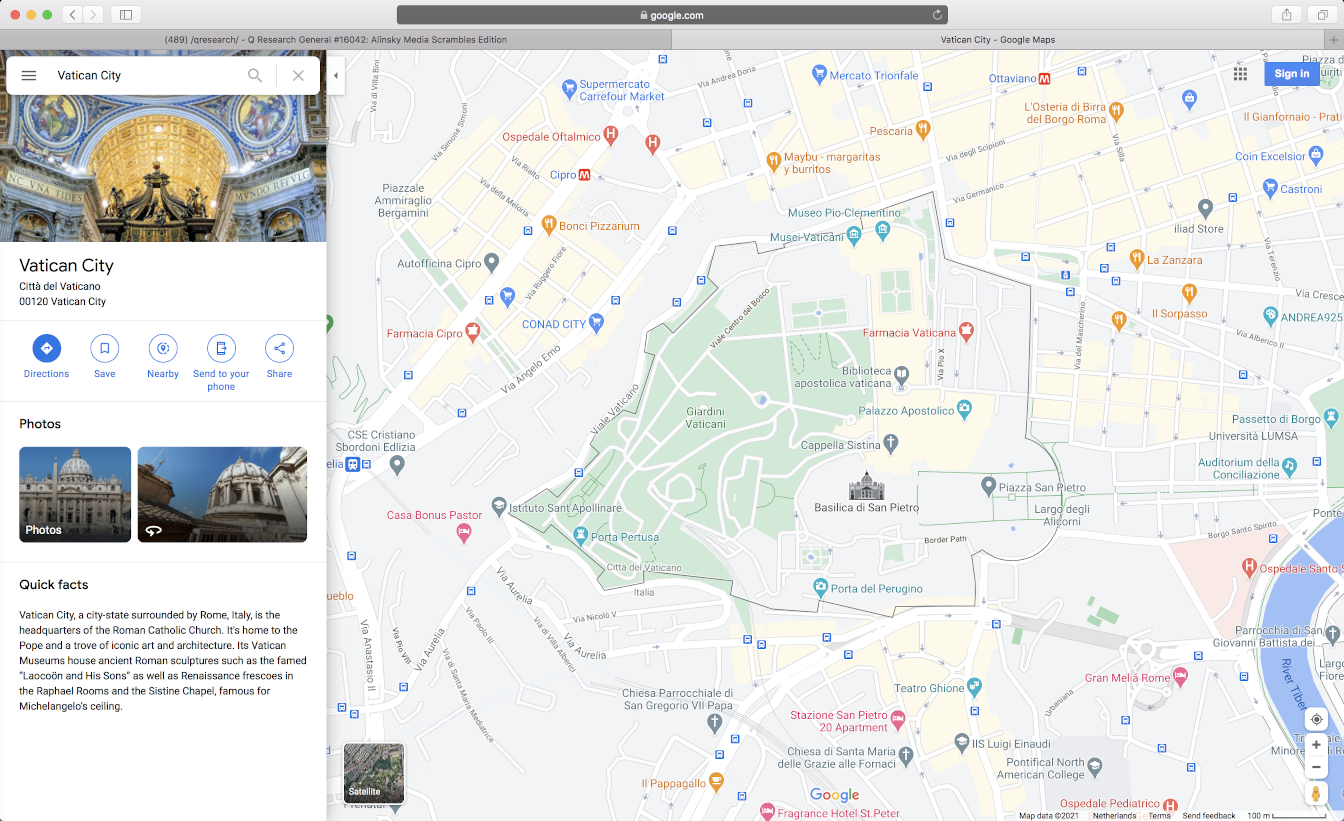The height and width of the screenshot is (821, 1344).
Task: Switch the map to Satellite view
Action: pyautogui.click(x=374, y=773)
